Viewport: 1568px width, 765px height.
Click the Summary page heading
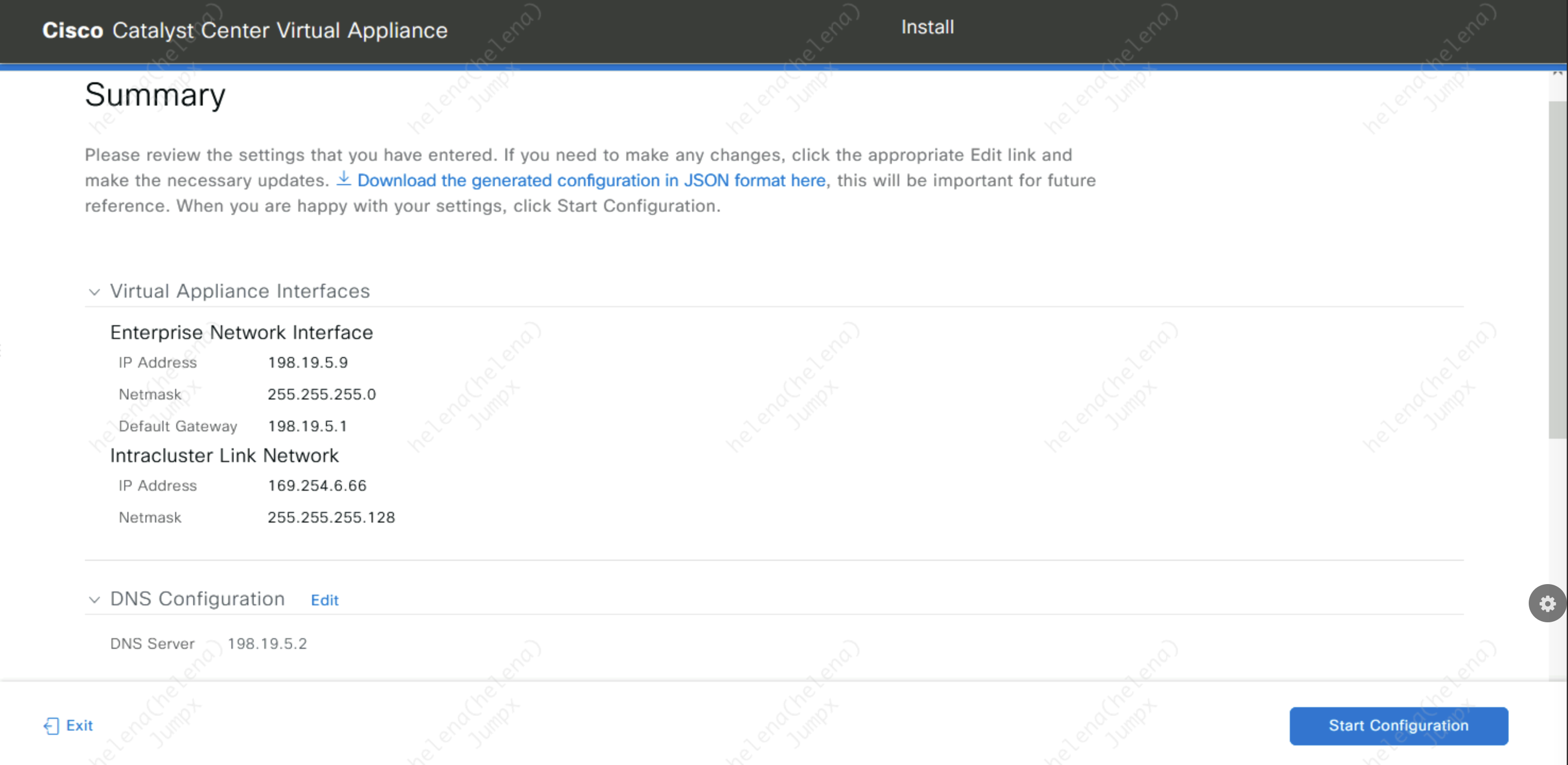(x=155, y=95)
